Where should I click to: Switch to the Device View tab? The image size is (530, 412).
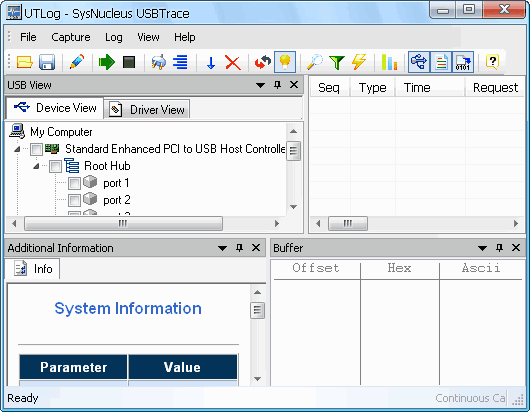(x=55, y=108)
